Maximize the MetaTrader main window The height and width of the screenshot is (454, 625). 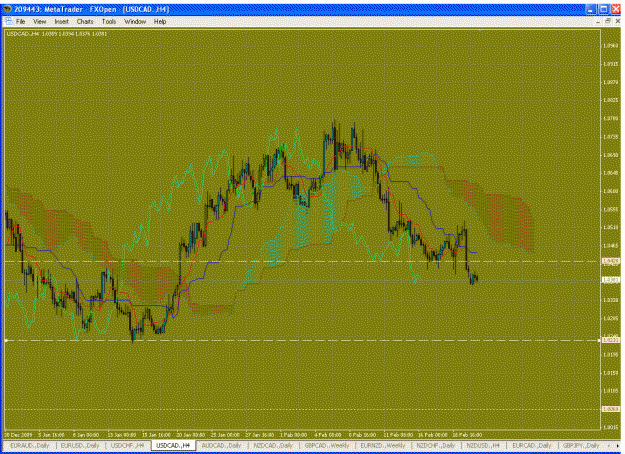pos(604,9)
